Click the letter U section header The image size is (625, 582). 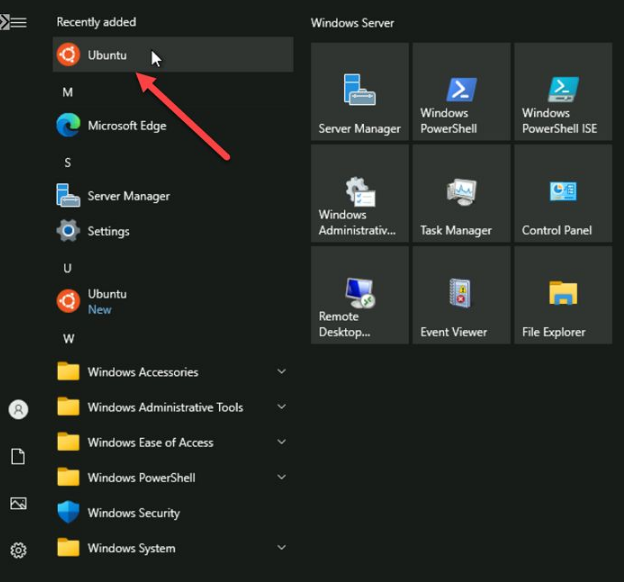(x=67, y=268)
